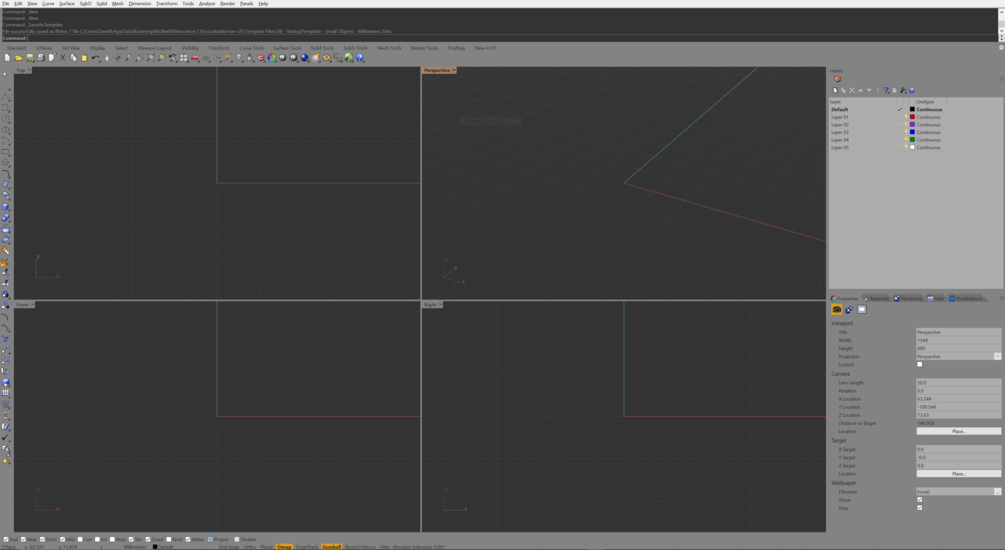Toggle Ortho in status bar
1005x550 pixels.
click(249, 547)
